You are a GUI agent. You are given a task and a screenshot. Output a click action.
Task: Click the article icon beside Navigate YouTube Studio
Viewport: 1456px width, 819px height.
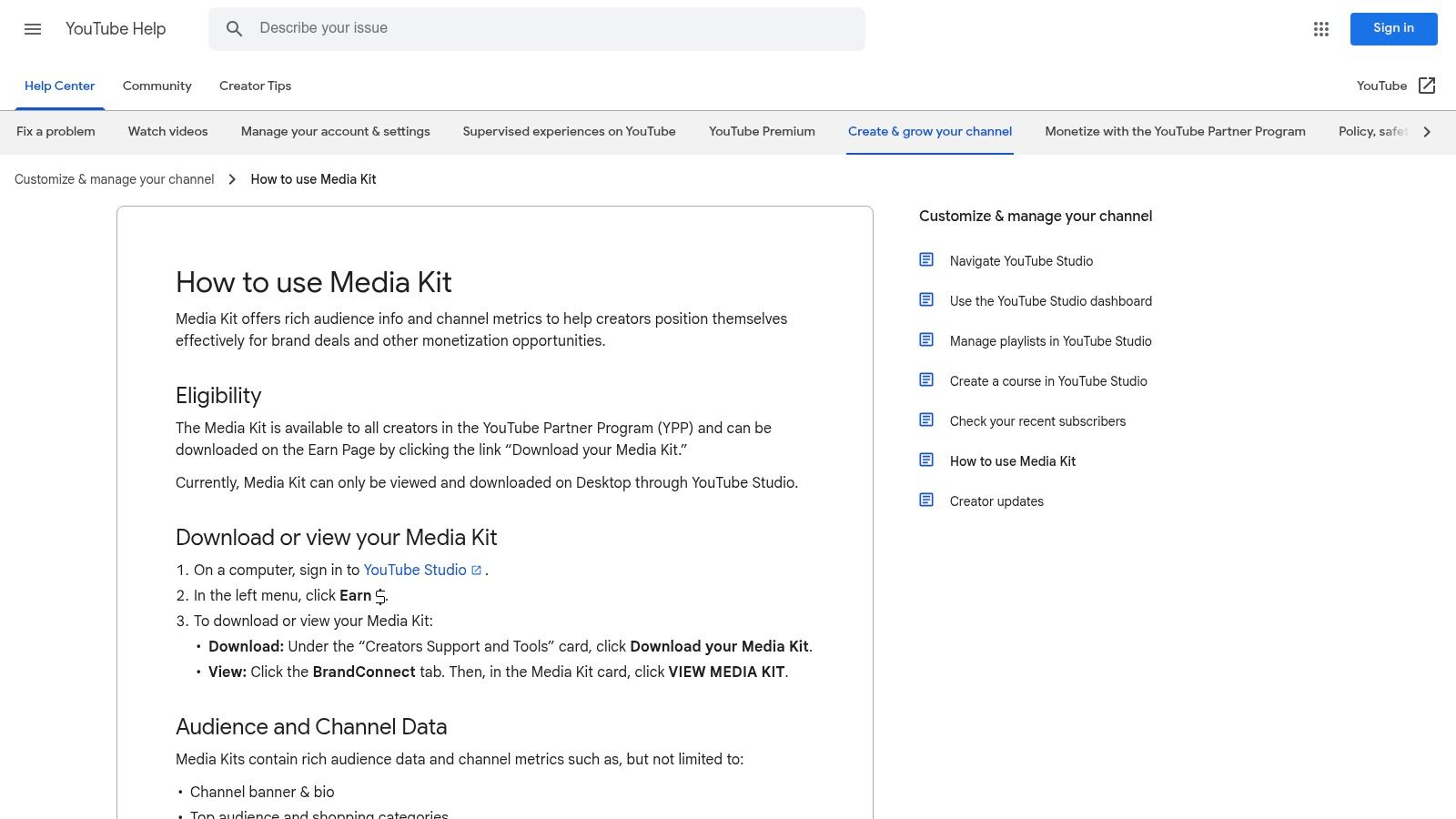926,259
